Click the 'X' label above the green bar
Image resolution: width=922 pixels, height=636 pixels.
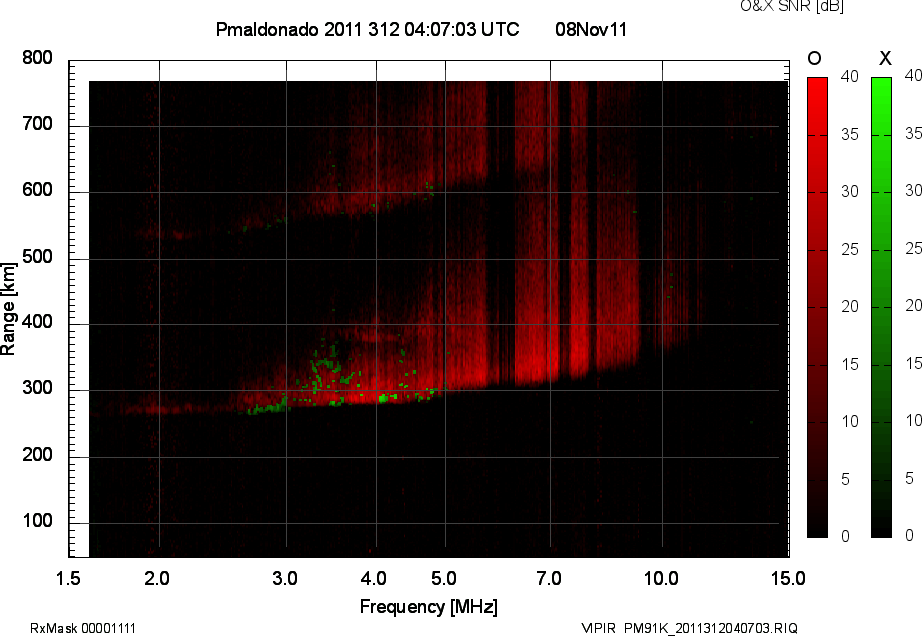pos(884,58)
